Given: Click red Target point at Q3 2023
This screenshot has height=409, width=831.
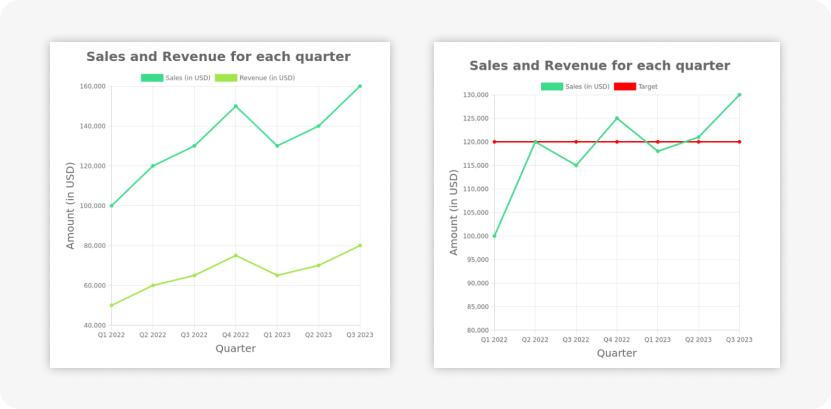Looking at the screenshot, I should [739, 142].
